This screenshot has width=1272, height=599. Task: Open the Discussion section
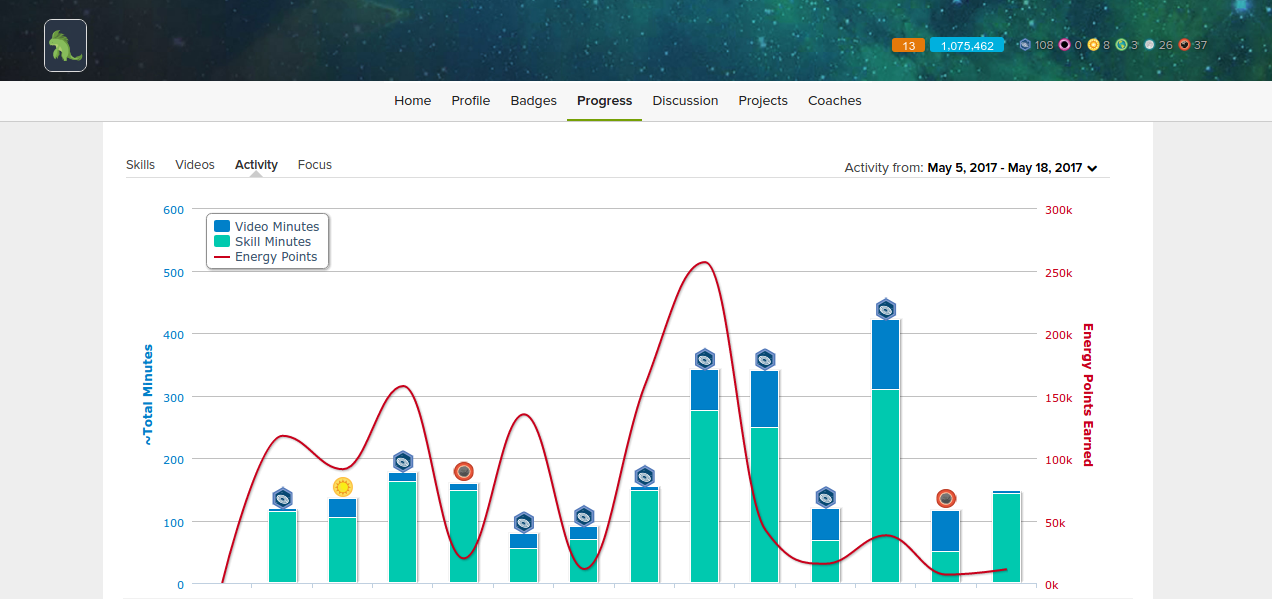pos(685,101)
